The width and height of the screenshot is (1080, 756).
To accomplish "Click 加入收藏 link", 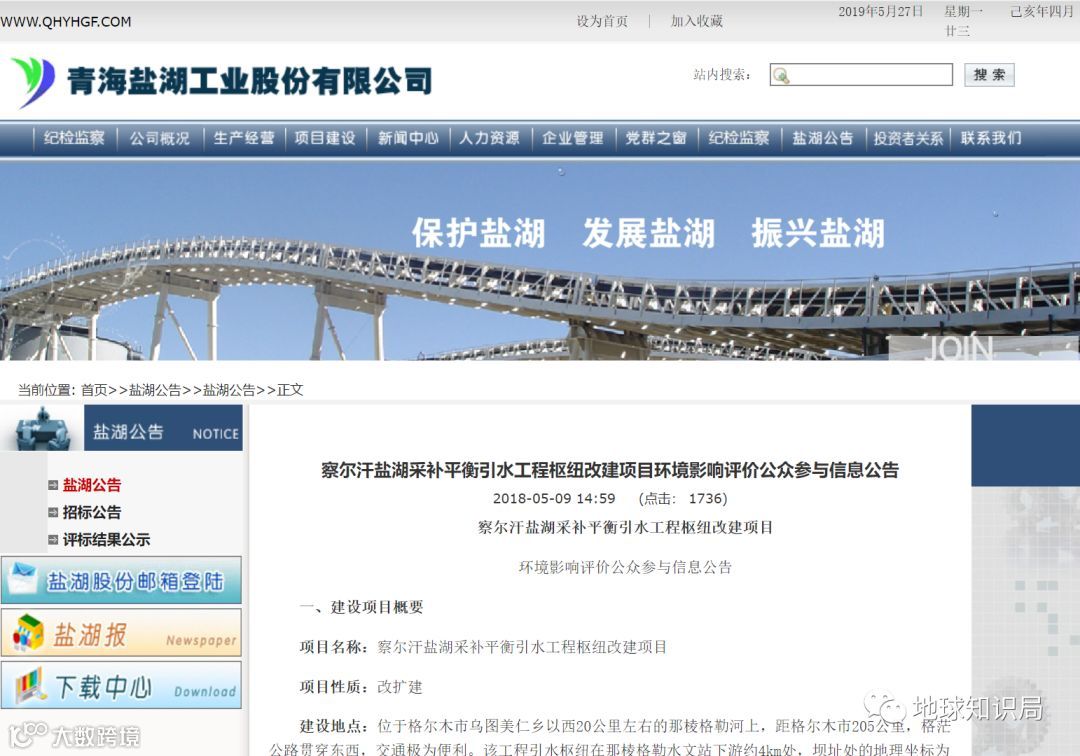I will [x=696, y=21].
